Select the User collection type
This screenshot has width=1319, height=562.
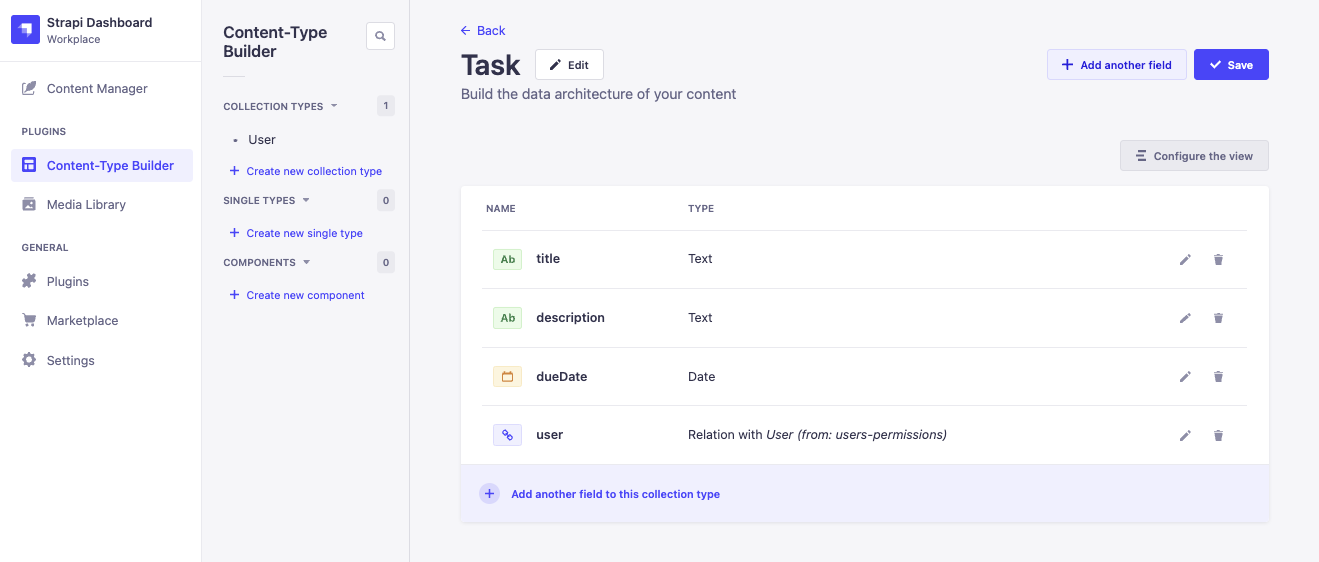coord(262,140)
